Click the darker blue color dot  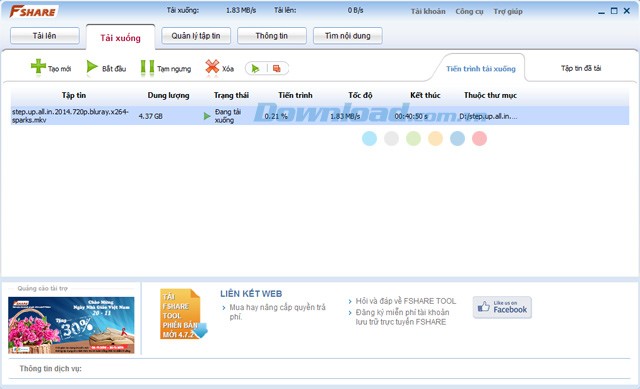(x=458, y=138)
